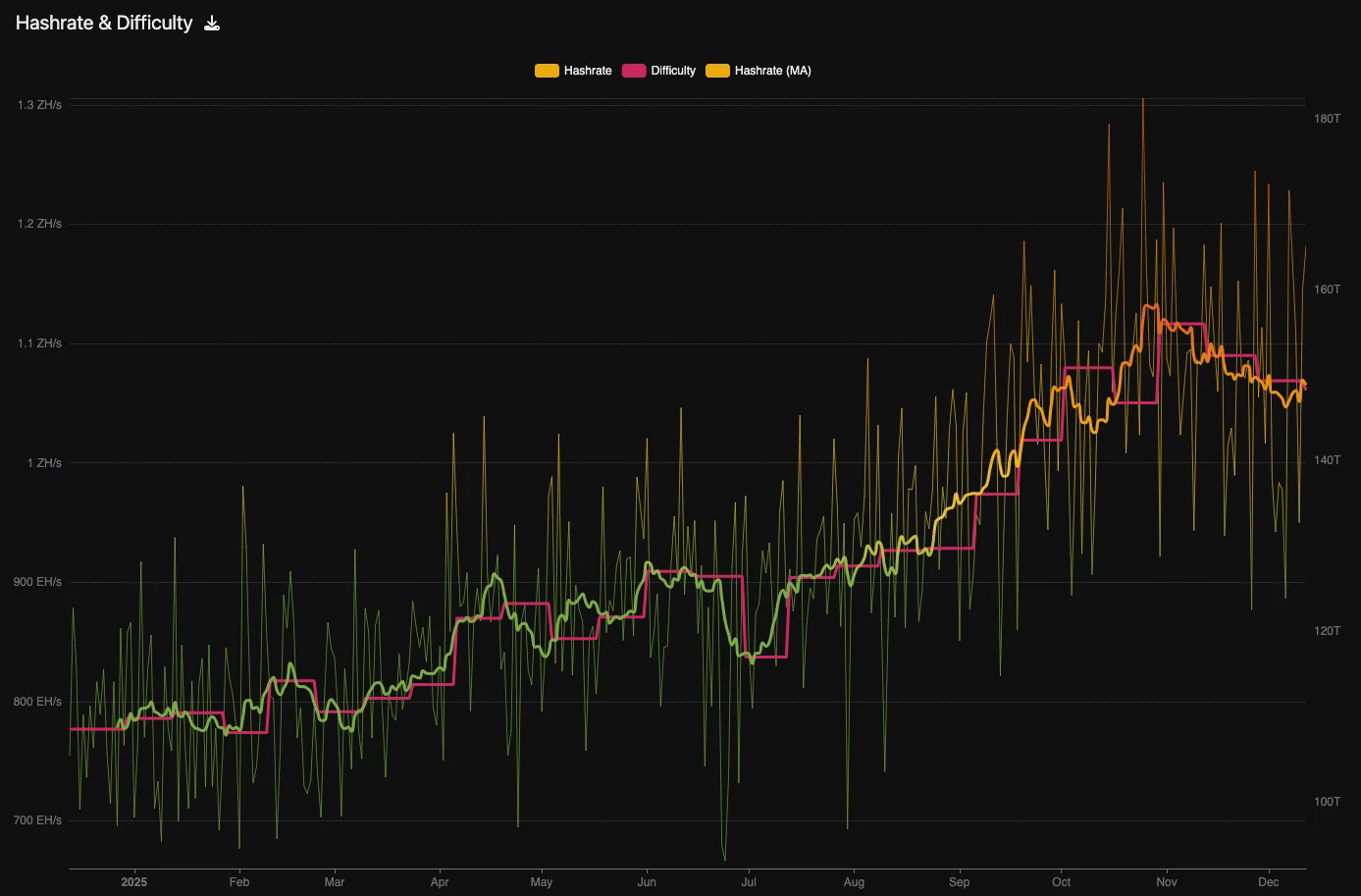Click the yellow Hashrate legend swatch

tap(546, 70)
